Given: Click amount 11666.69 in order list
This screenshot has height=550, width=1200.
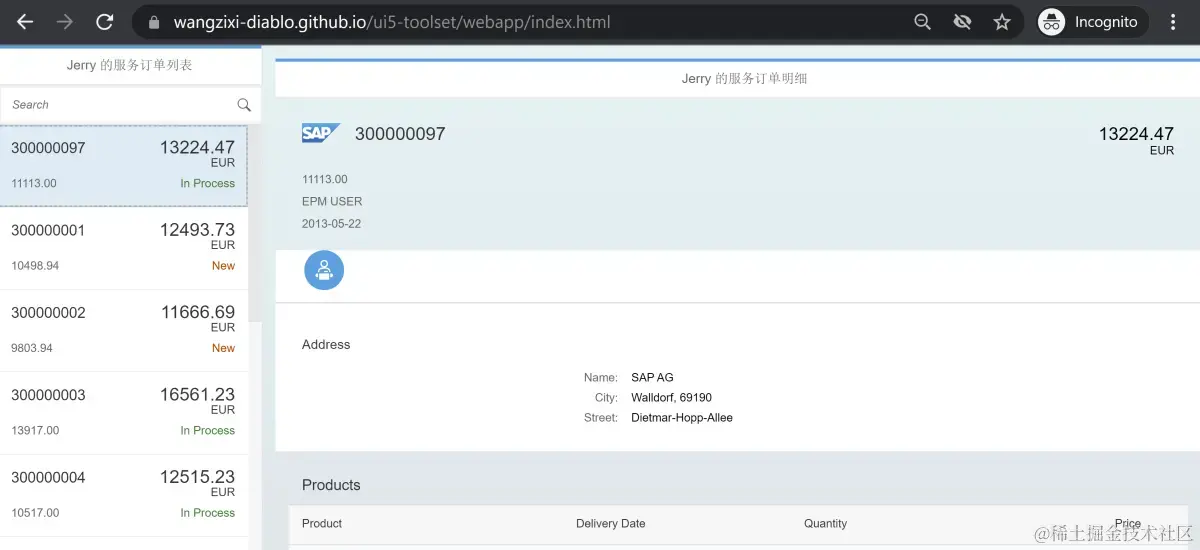Looking at the screenshot, I should click(198, 312).
